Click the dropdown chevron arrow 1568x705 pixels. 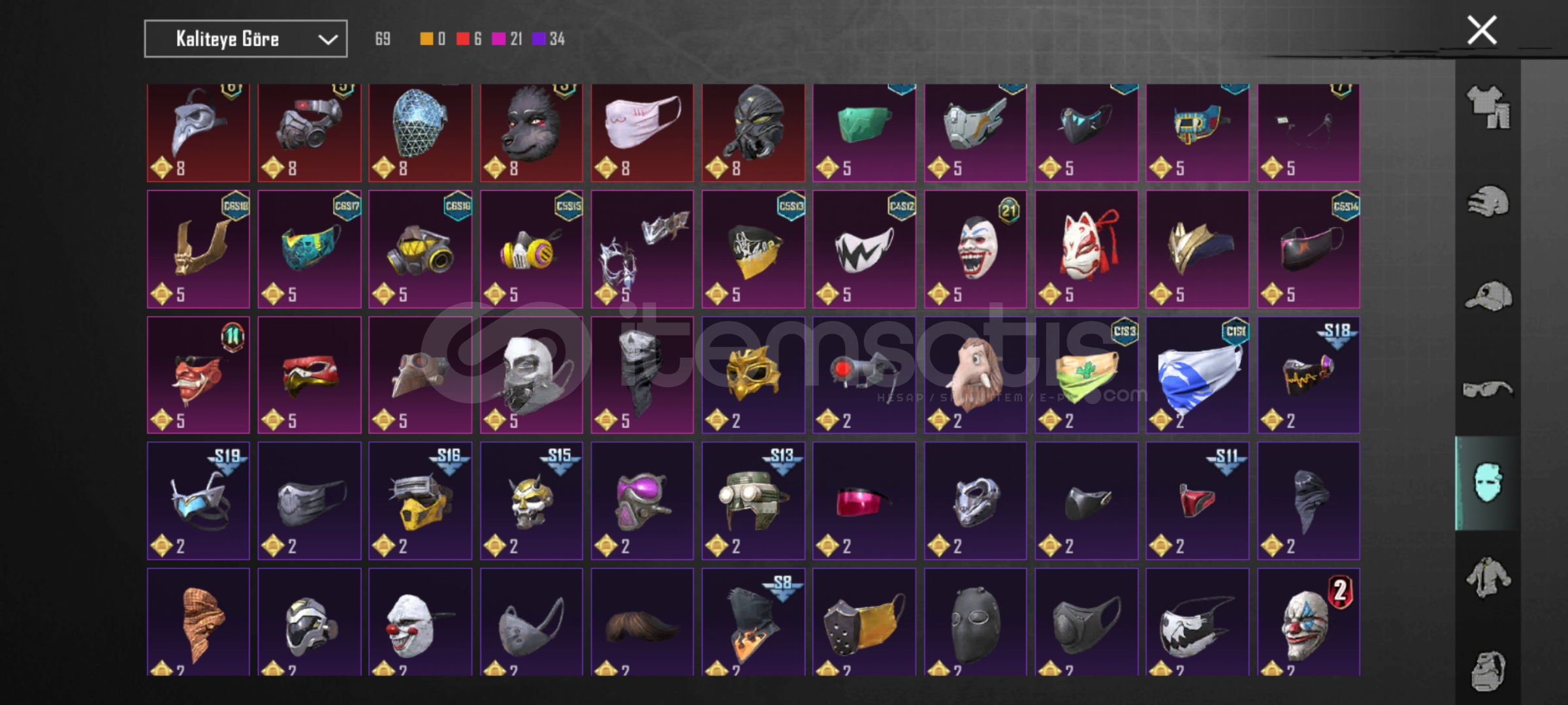coord(327,40)
